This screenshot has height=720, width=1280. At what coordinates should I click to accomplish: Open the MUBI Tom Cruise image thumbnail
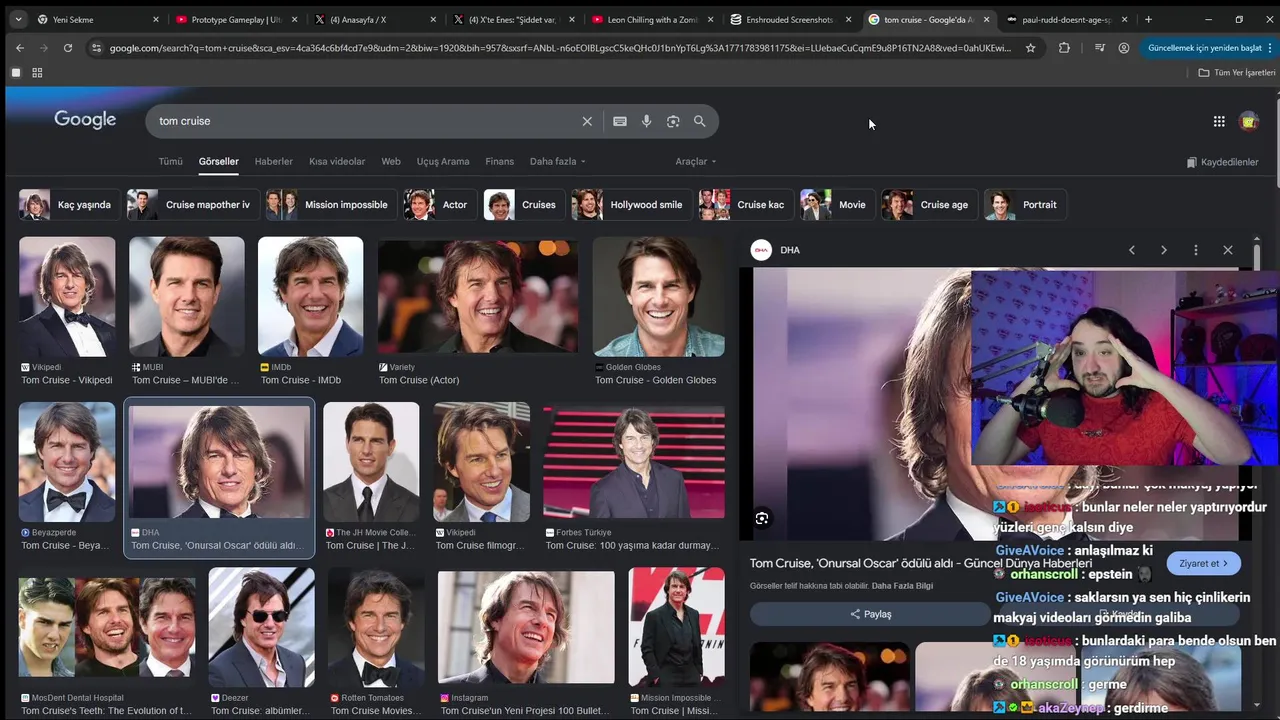pos(187,297)
